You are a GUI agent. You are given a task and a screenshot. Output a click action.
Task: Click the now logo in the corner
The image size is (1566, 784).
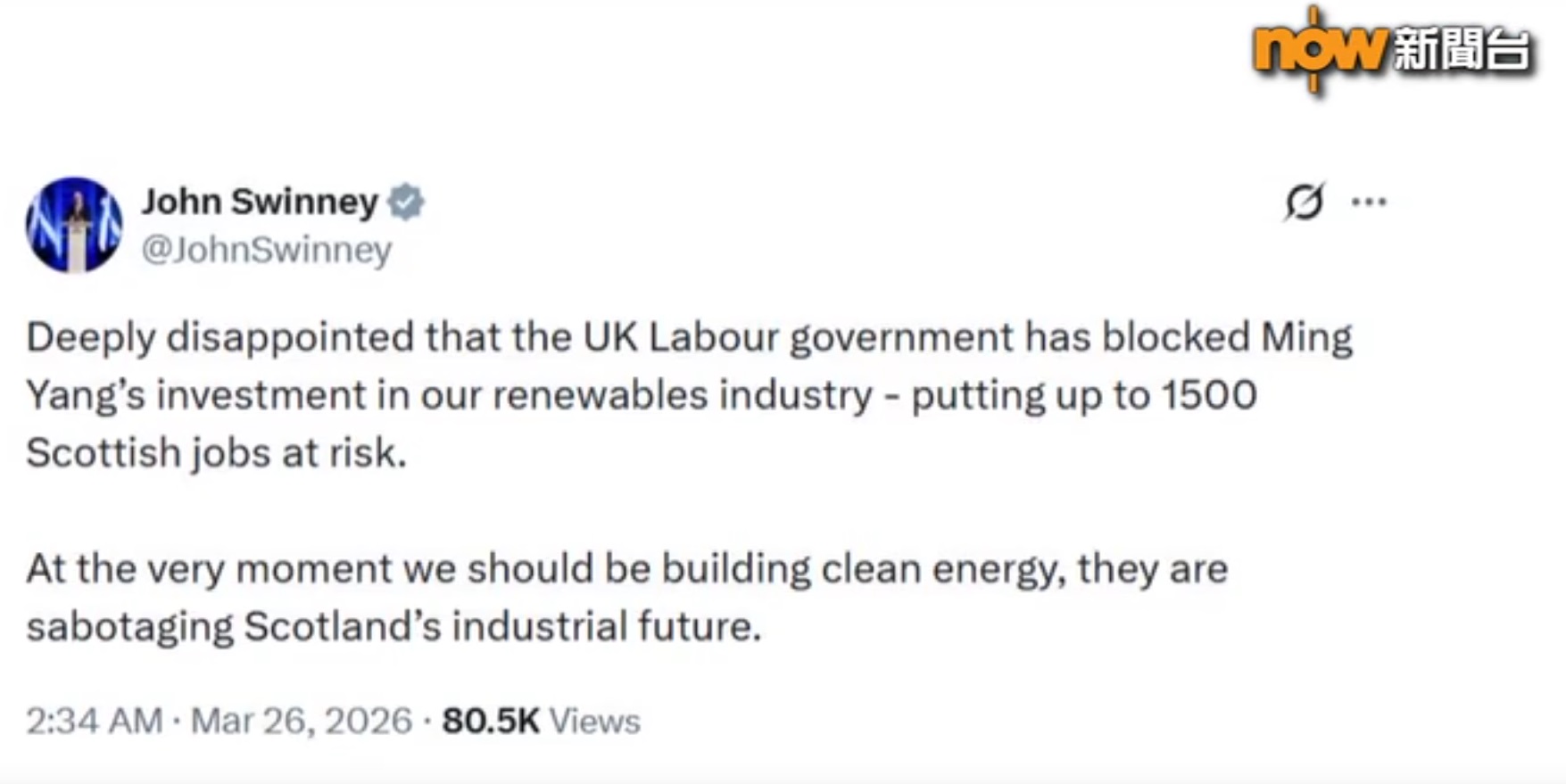[x=1320, y=49]
